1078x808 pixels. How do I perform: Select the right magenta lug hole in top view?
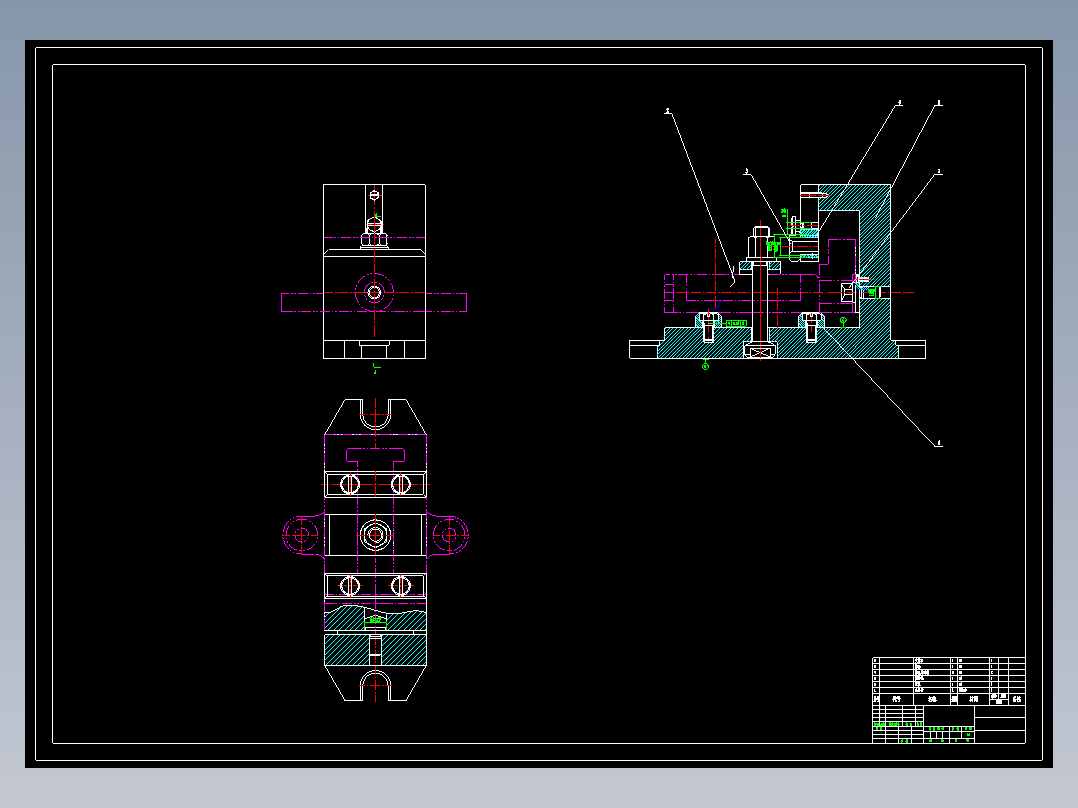click(450, 534)
